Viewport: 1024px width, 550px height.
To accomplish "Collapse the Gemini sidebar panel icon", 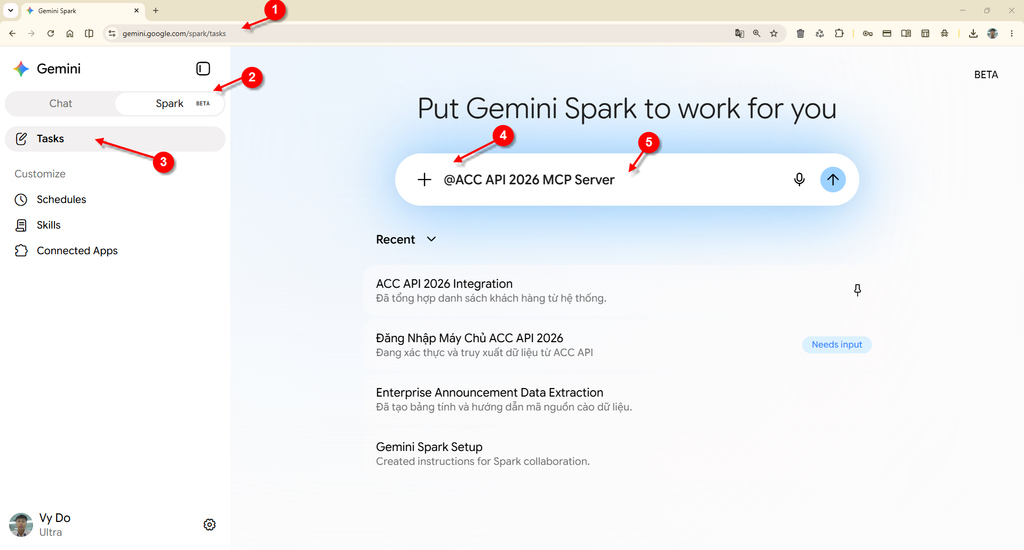I will pyautogui.click(x=203, y=69).
